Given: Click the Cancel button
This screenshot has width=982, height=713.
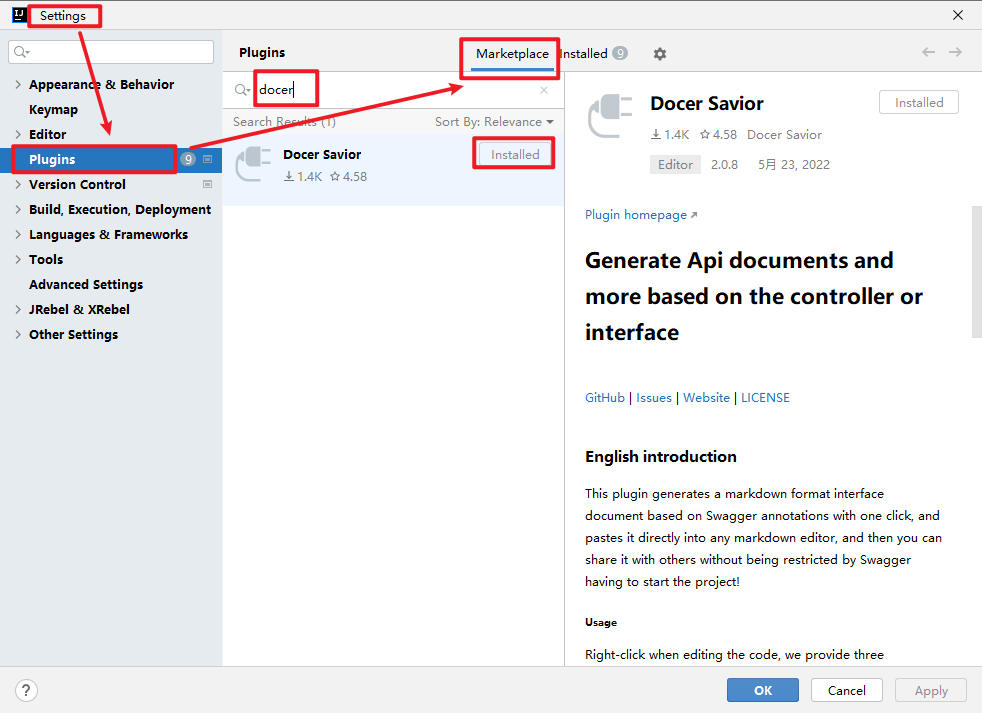Looking at the screenshot, I should pos(847,690).
